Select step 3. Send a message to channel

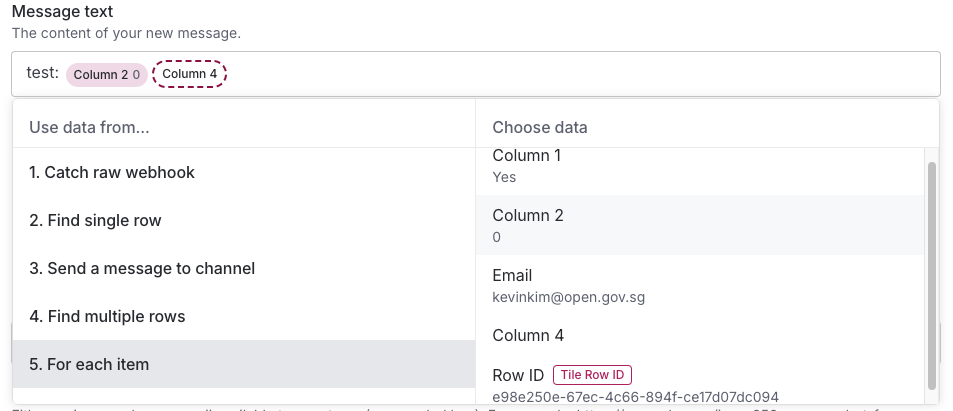coord(142,268)
